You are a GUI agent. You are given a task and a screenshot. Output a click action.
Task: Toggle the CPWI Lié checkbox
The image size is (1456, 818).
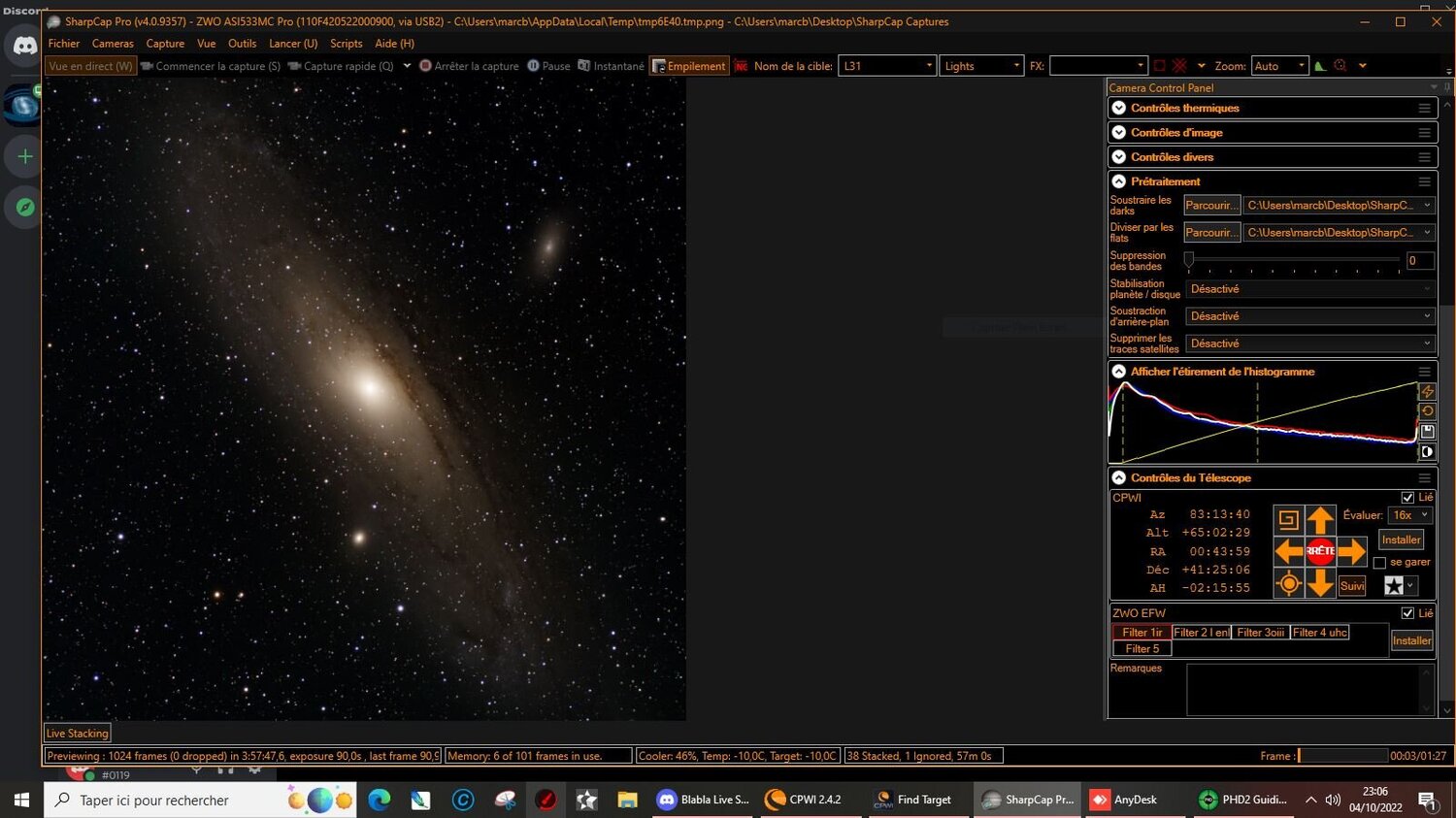point(1407,498)
